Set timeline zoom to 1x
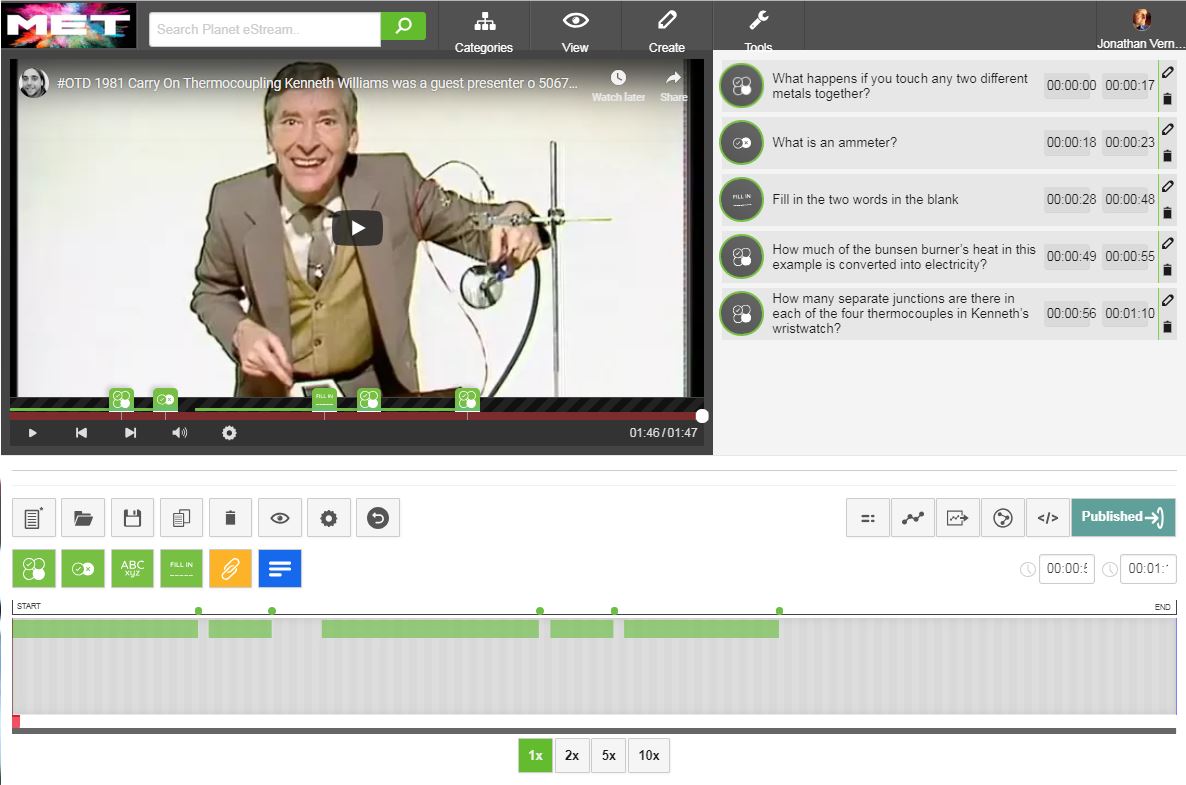This screenshot has height=785, width=1186. click(536, 756)
